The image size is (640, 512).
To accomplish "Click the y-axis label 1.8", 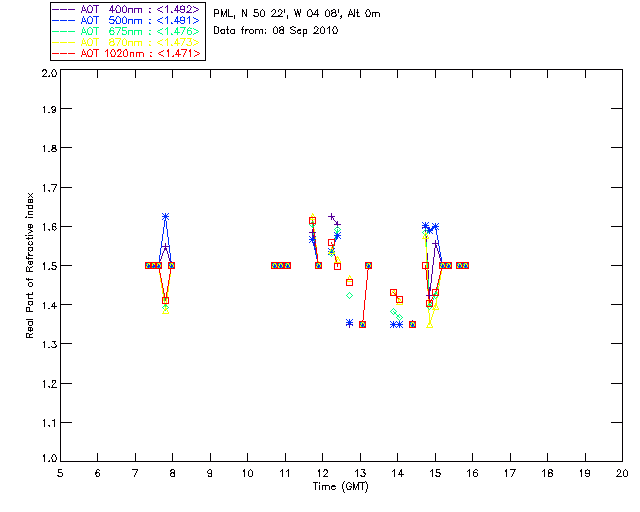I will [x=49, y=148].
